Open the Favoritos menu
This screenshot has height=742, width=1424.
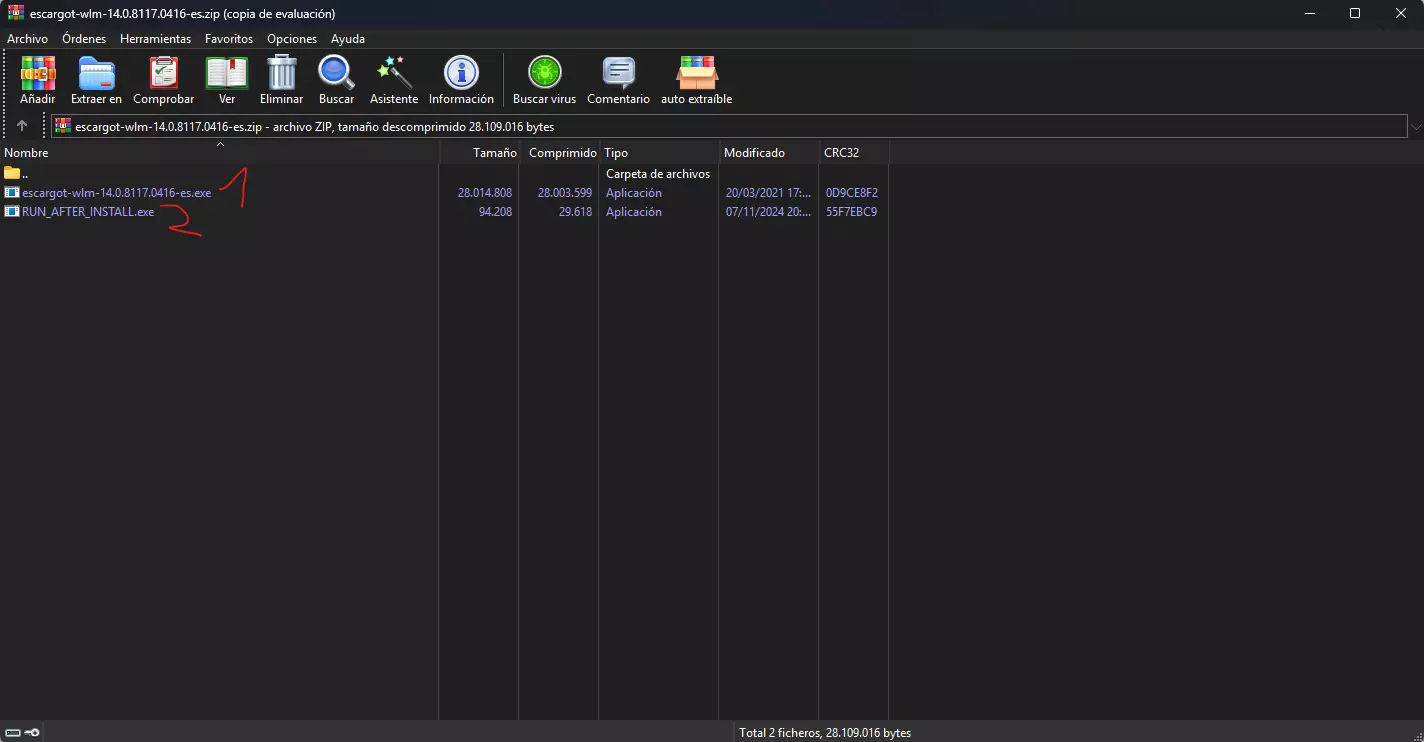coord(229,39)
